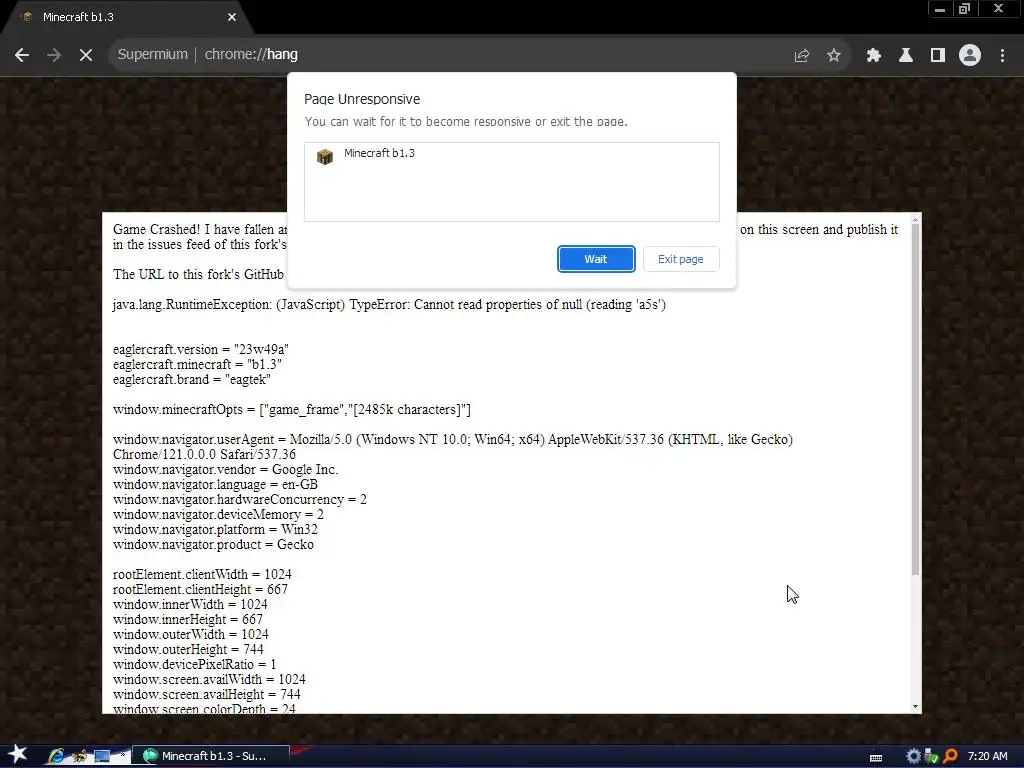Image resolution: width=1024 pixels, height=768 pixels.
Task: Toggle the browser side panel
Action: [x=938, y=56]
